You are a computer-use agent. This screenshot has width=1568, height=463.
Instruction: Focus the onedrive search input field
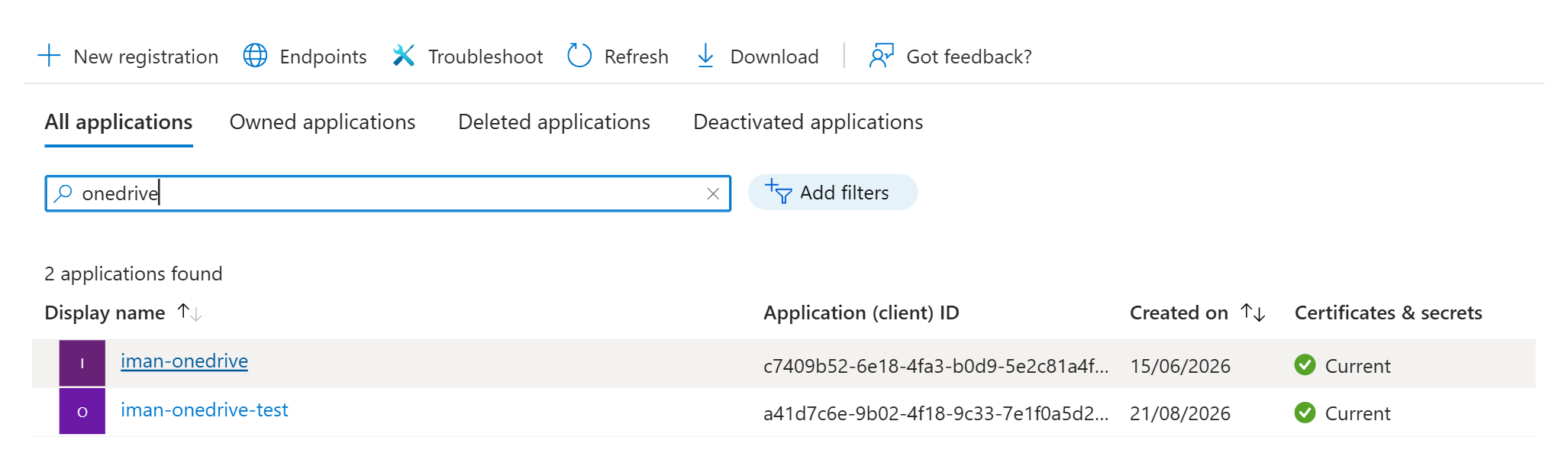[388, 193]
